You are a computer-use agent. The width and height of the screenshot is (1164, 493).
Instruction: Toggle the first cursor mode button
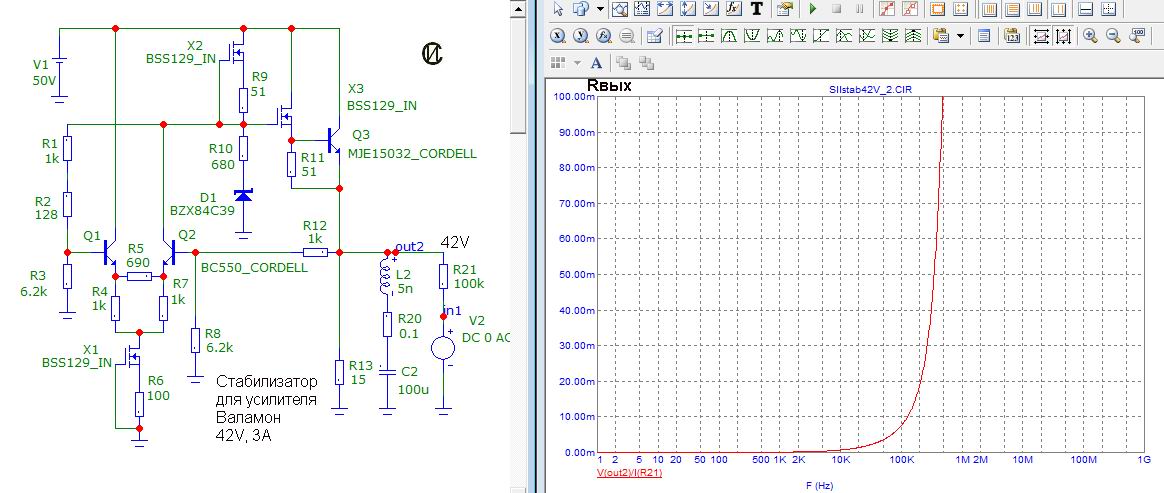(684, 36)
